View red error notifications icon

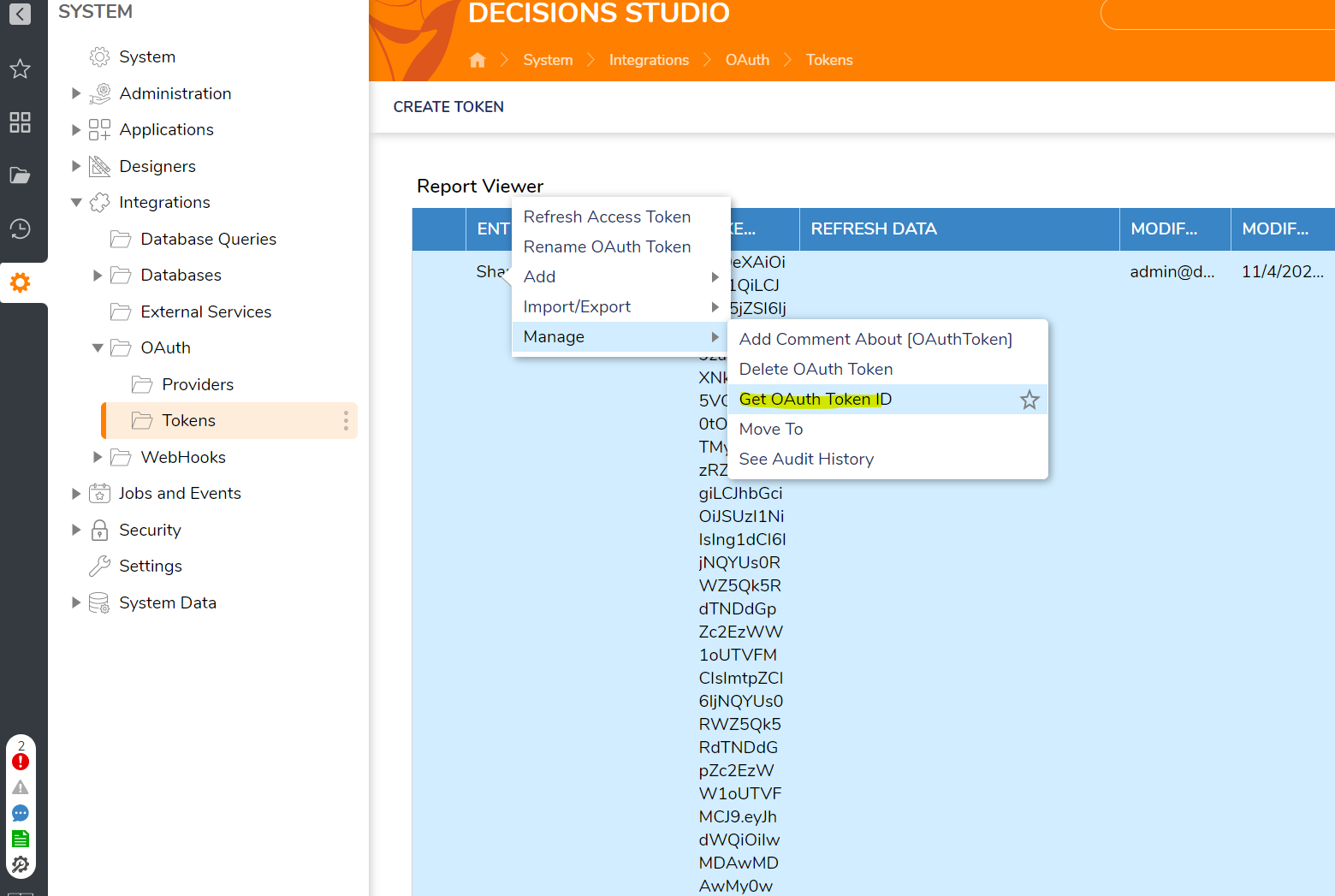pos(21,762)
